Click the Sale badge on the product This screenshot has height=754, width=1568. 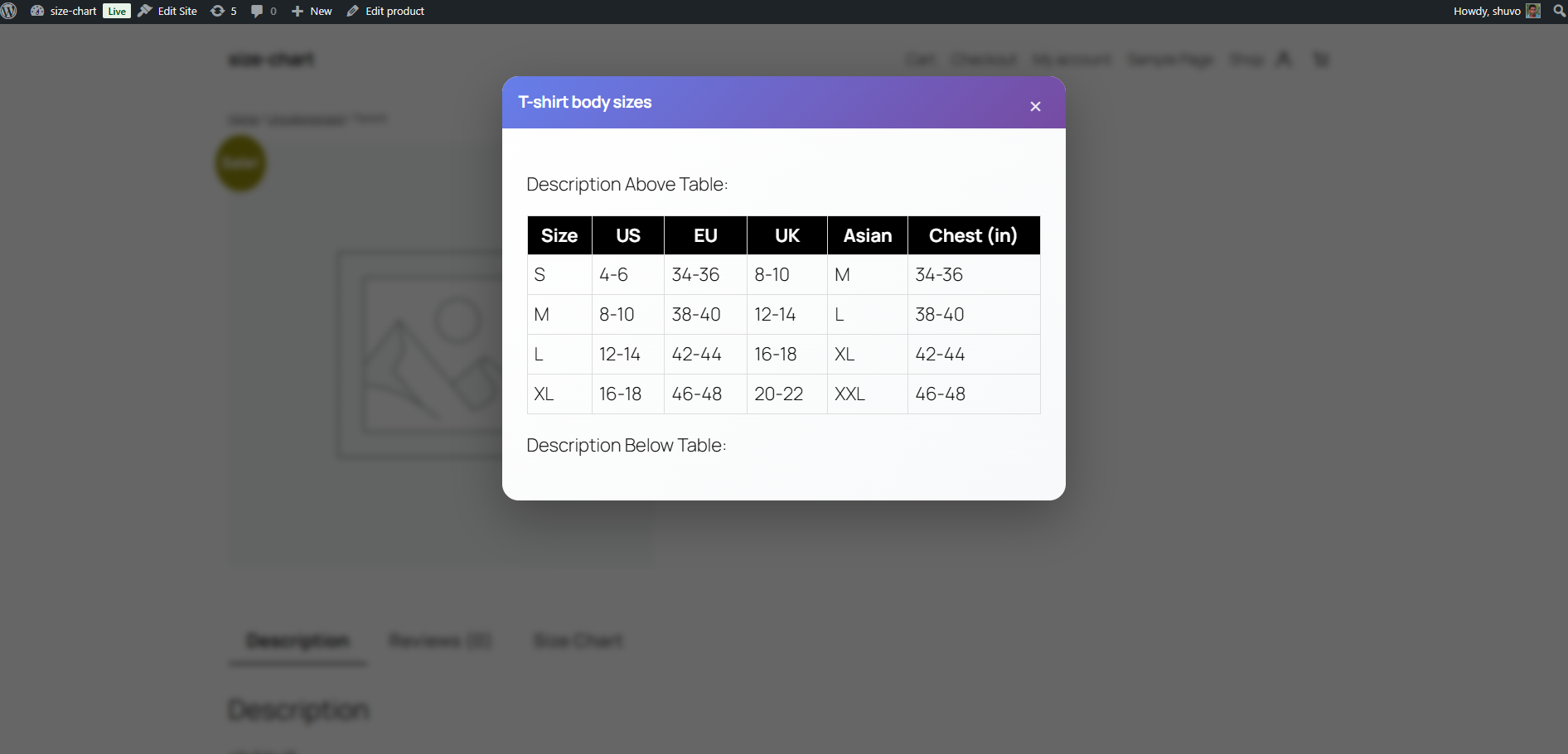(x=240, y=162)
